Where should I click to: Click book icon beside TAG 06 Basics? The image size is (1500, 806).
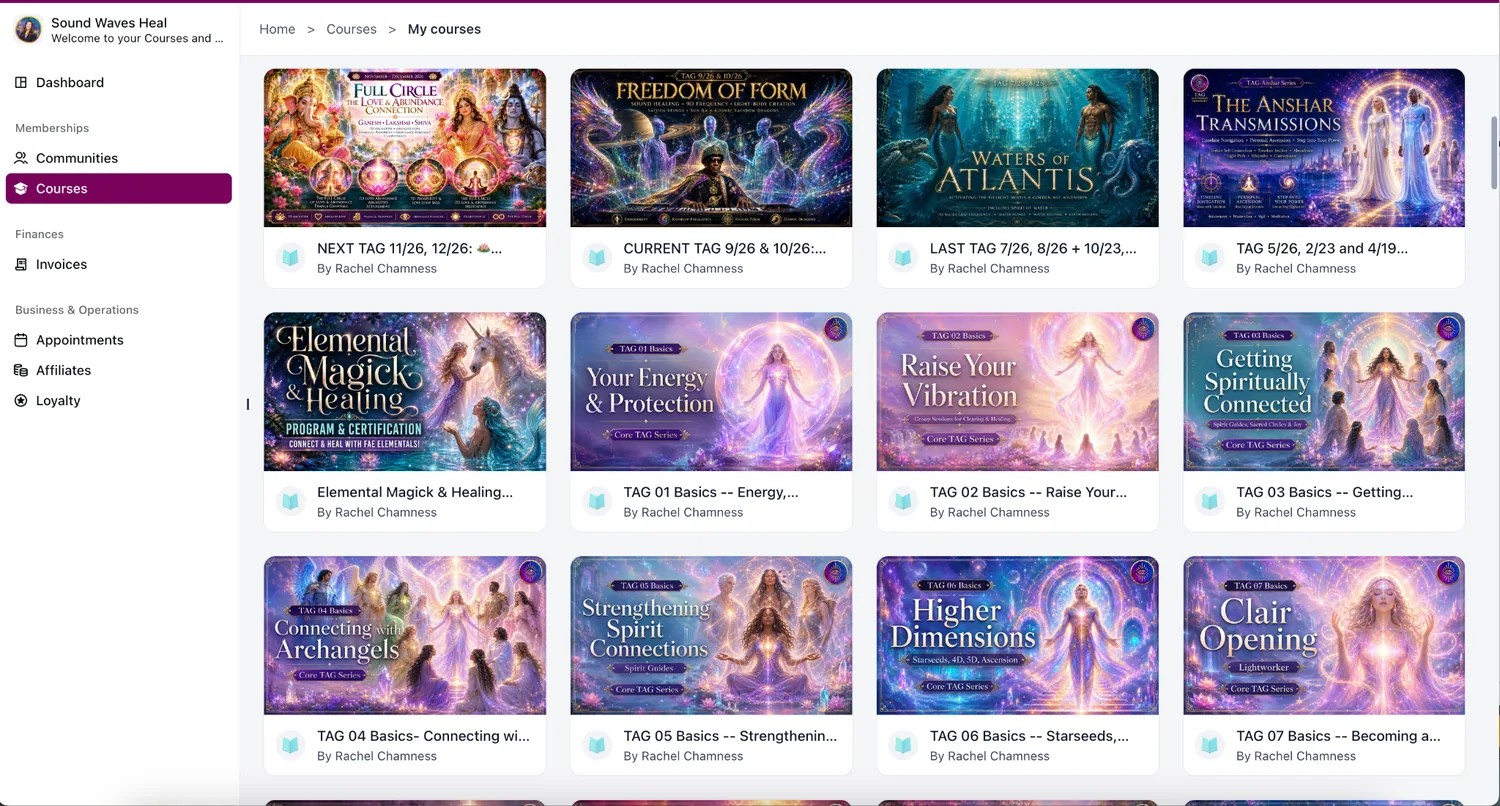(903, 746)
